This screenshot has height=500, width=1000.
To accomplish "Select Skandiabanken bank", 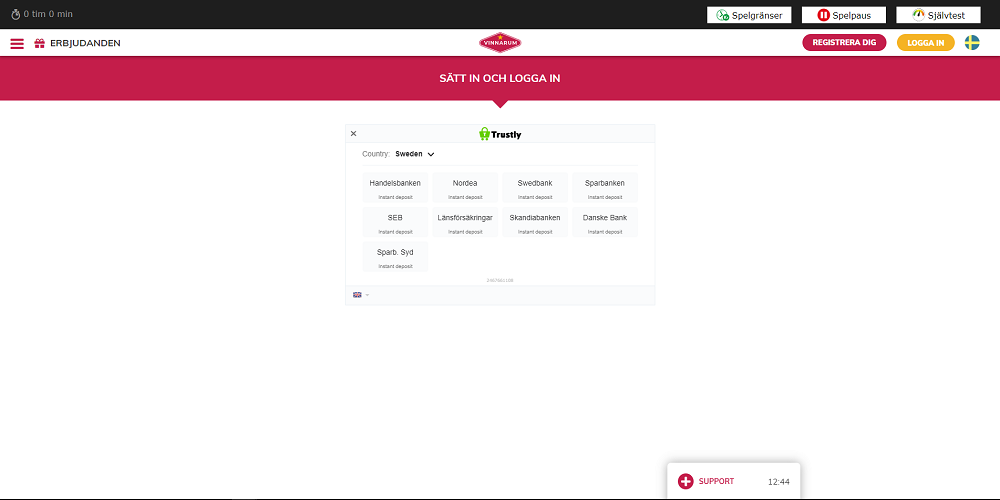I will pos(534,222).
